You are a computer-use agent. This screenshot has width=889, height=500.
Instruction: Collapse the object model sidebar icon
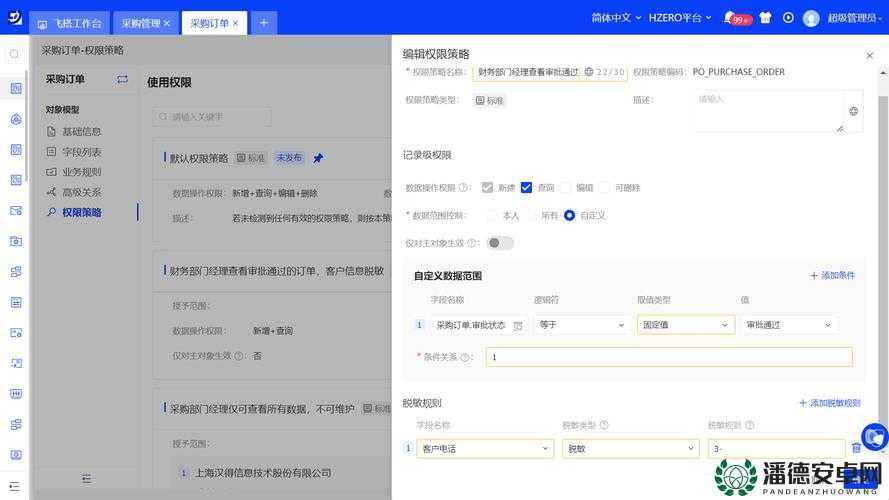tap(86, 479)
